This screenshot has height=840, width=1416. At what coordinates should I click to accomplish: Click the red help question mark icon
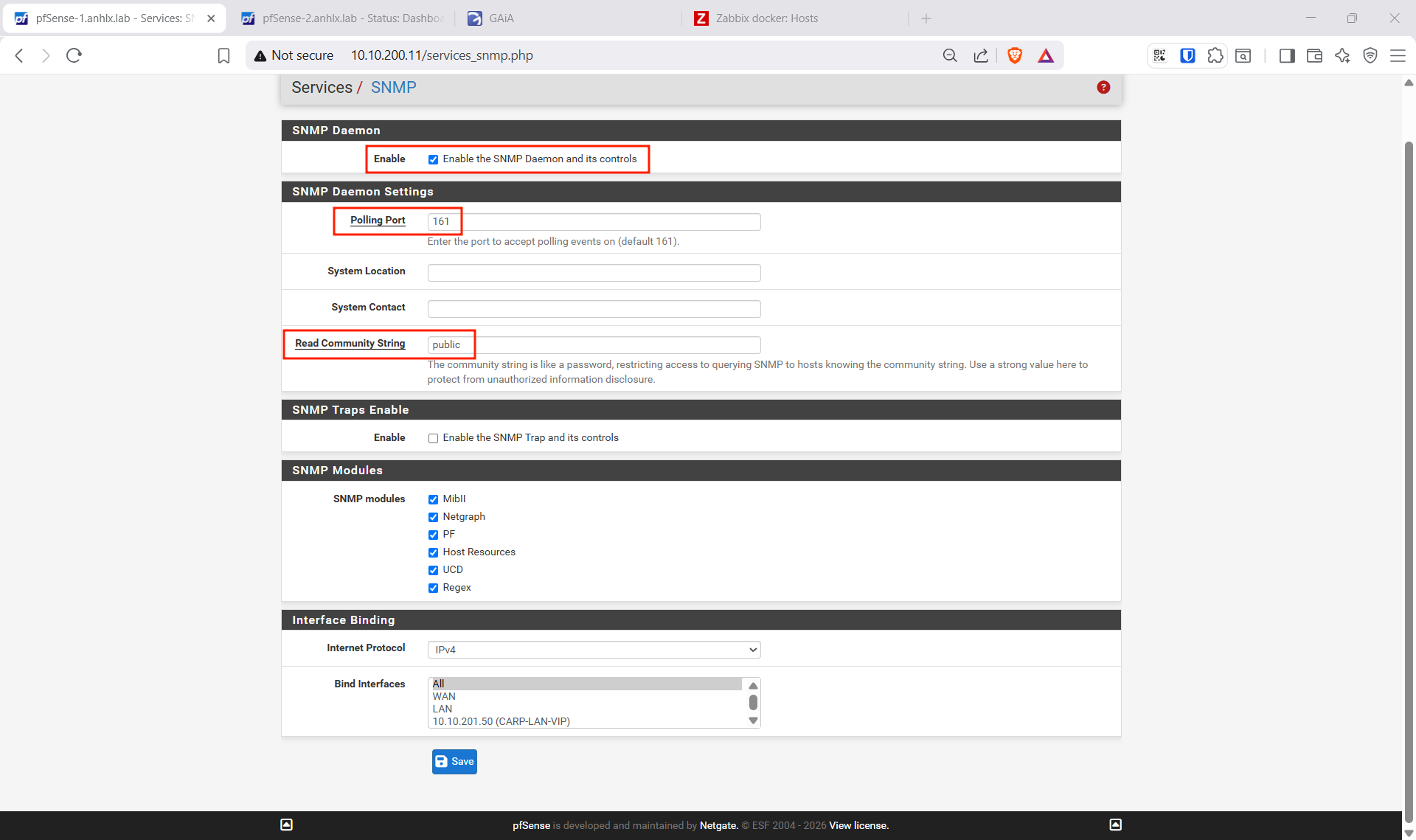click(1103, 87)
